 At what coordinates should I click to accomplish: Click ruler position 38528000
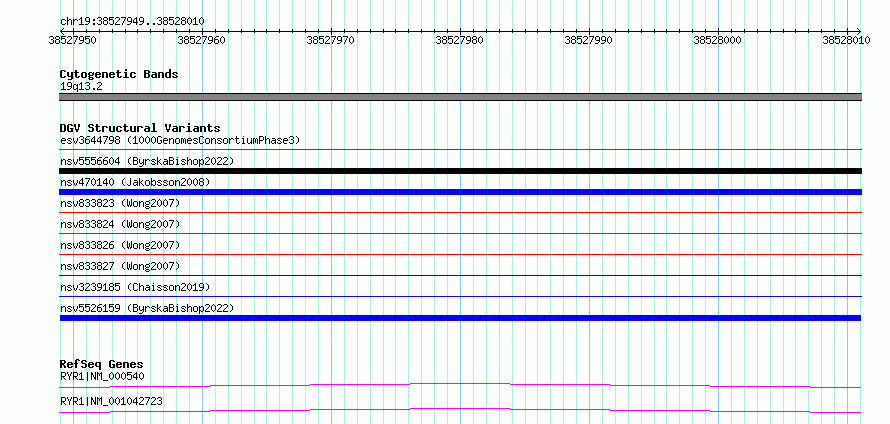718,40
